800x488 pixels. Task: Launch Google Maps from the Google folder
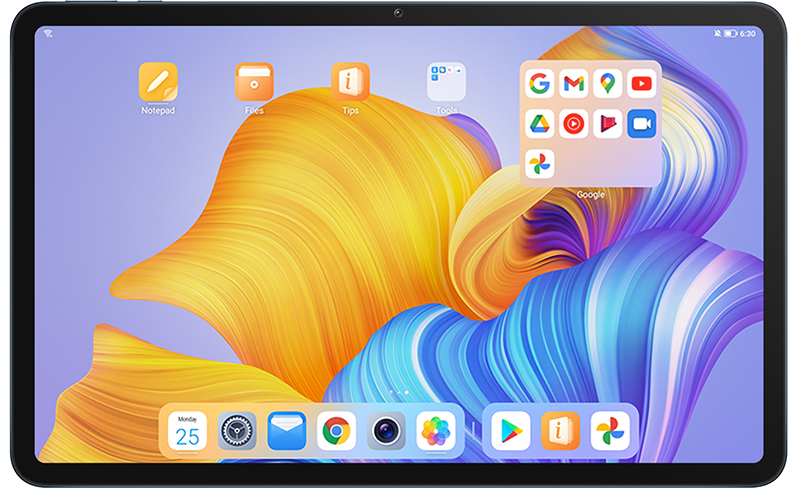click(607, 84)
